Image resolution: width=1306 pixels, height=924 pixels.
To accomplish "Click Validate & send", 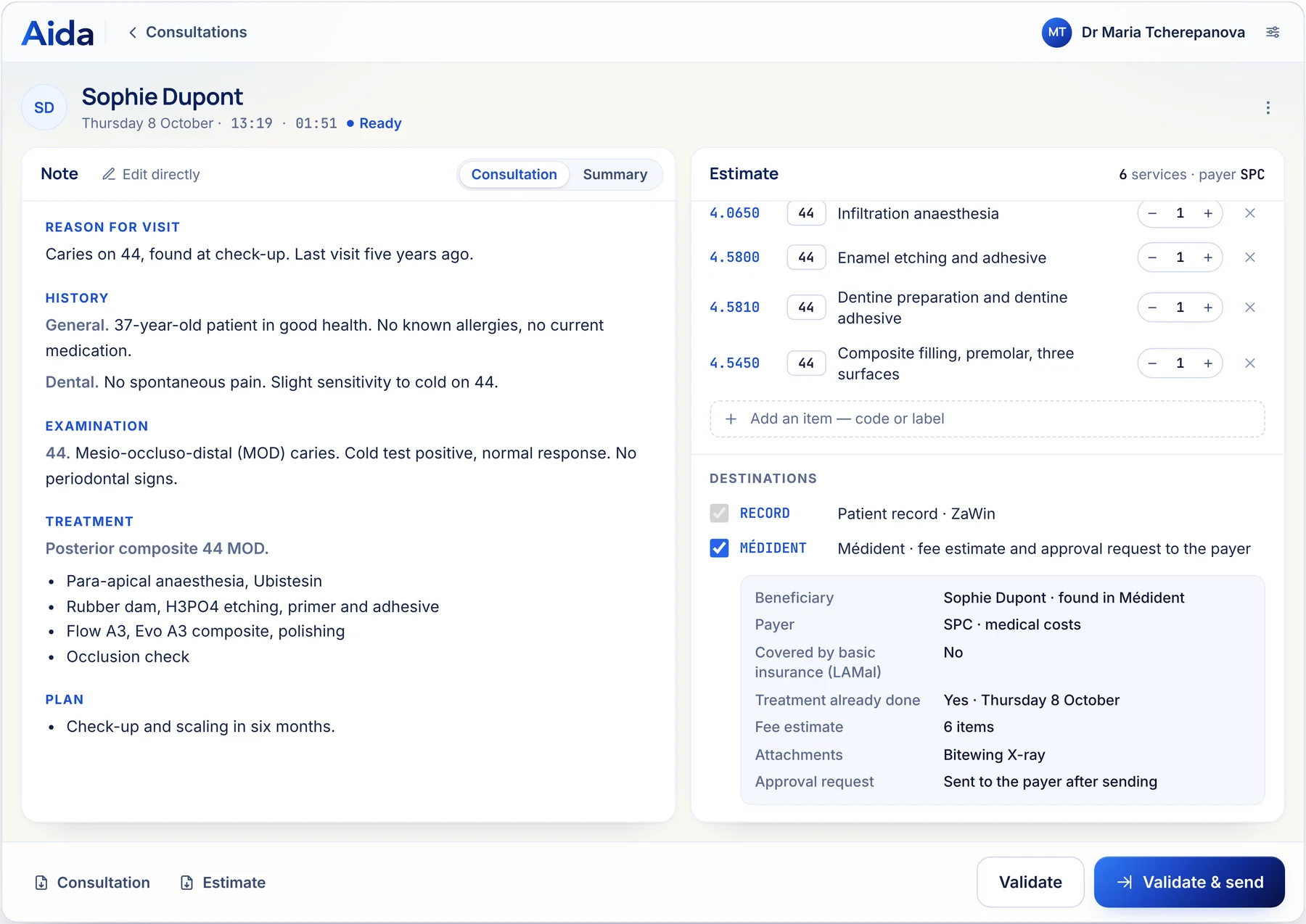I will click(1189, 882).
